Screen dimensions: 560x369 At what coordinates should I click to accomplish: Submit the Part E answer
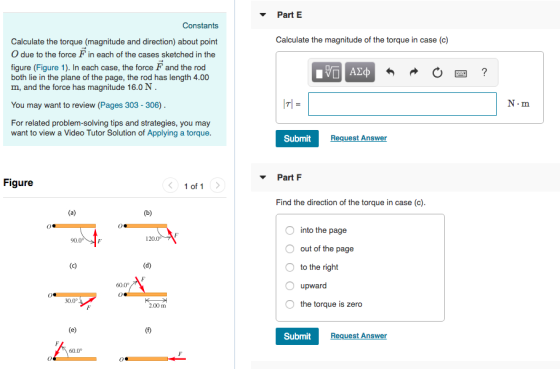[x=297, y=139]
